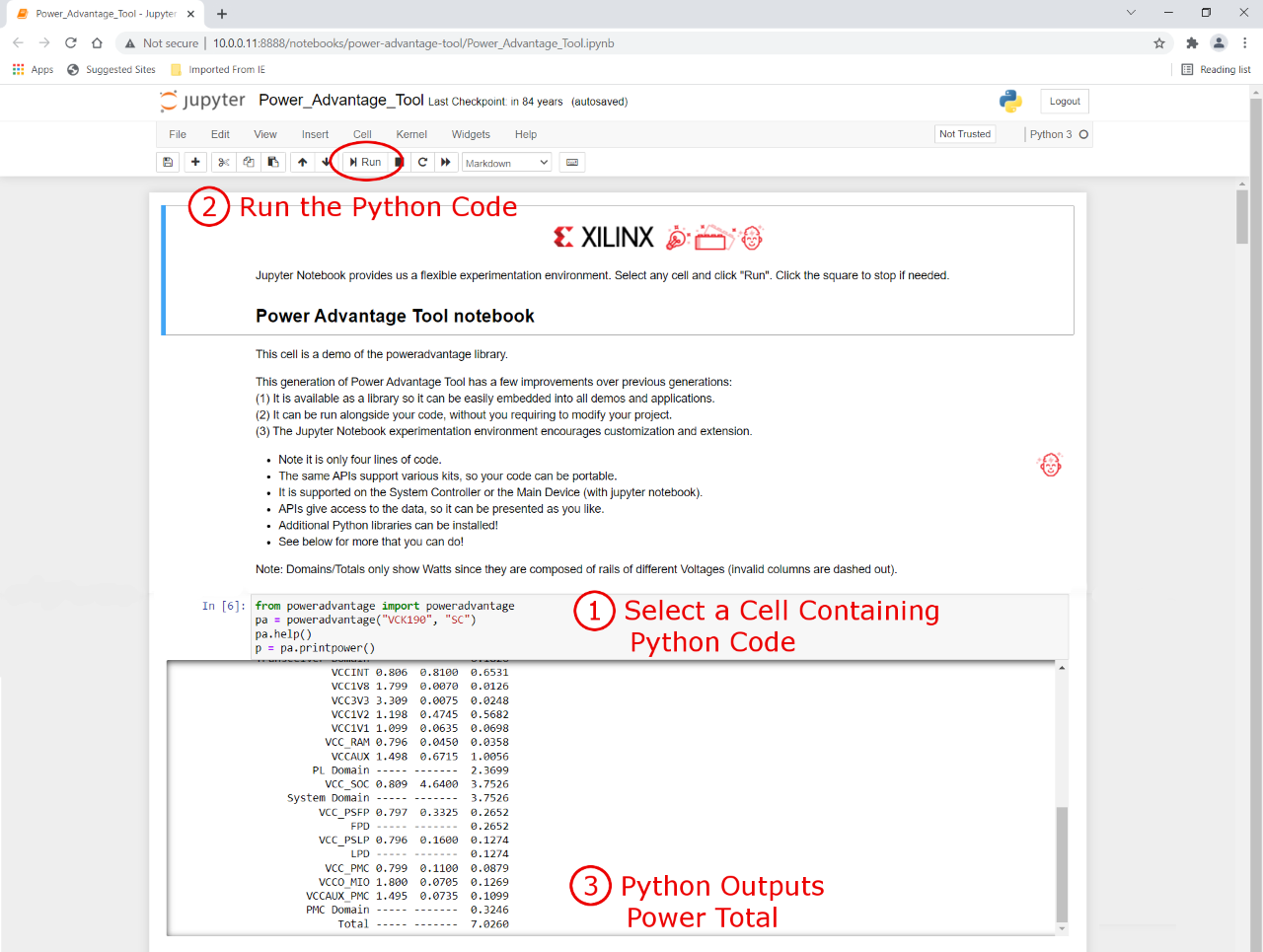Click the VCC_SOC output row
Screen dimensions: 1263x952
[416, 784]
